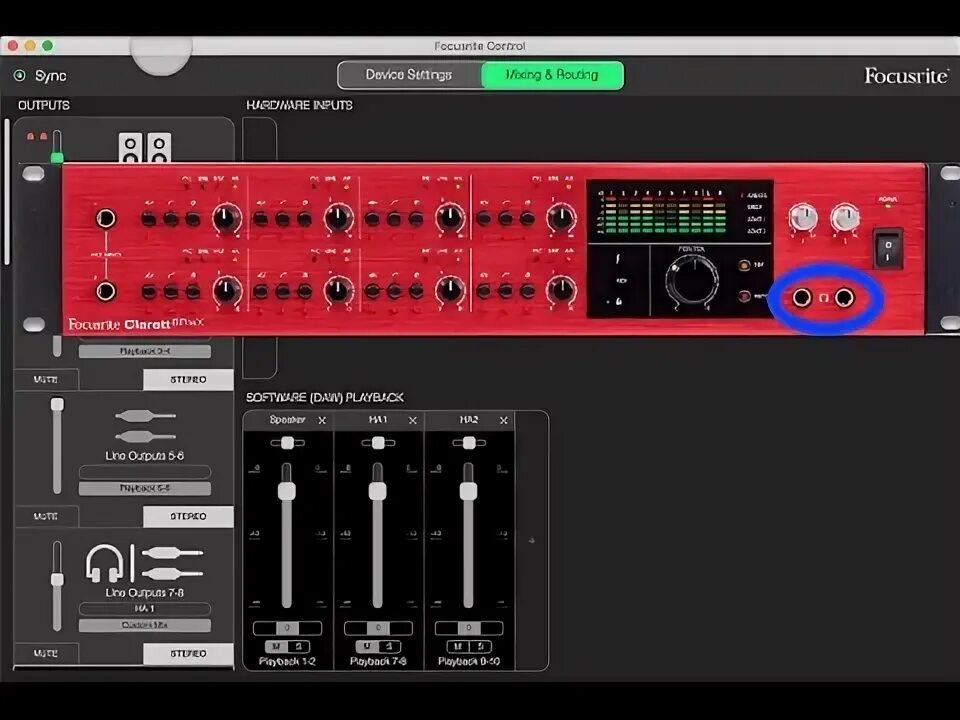Click the Playback 7-8 channel fader handle
960x720 pixels.
pyautogui.click(x=377, y=490)
